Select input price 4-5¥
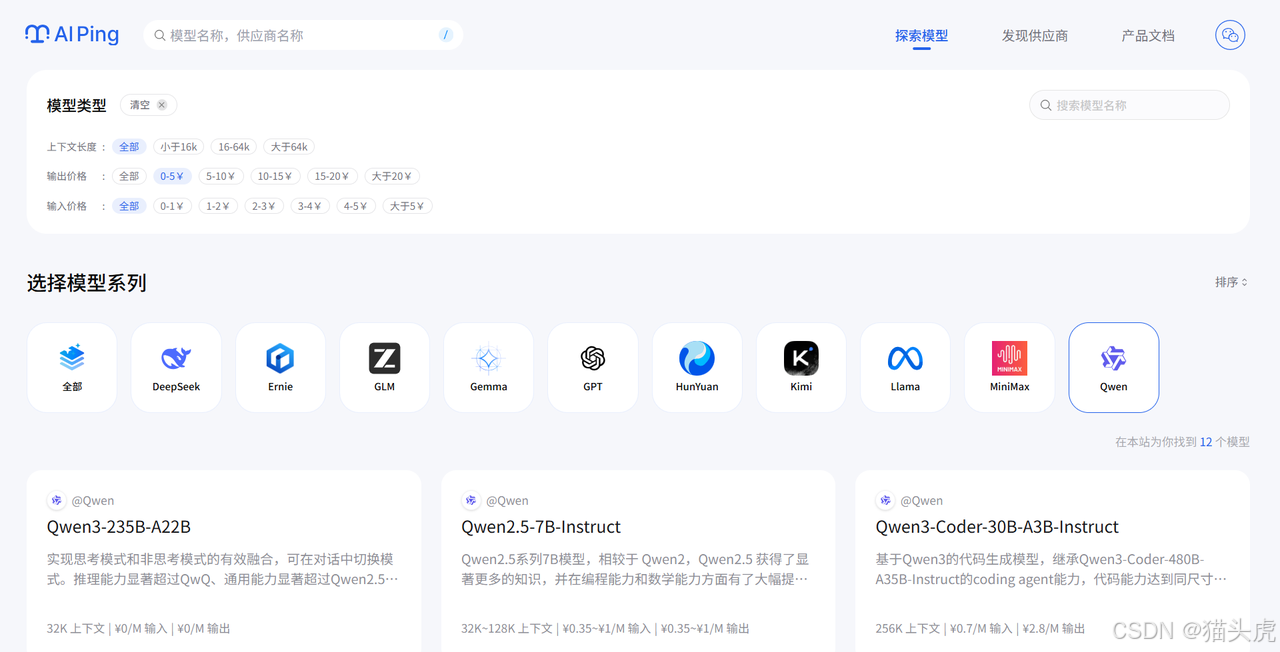1280x652 pixels. 356,206
